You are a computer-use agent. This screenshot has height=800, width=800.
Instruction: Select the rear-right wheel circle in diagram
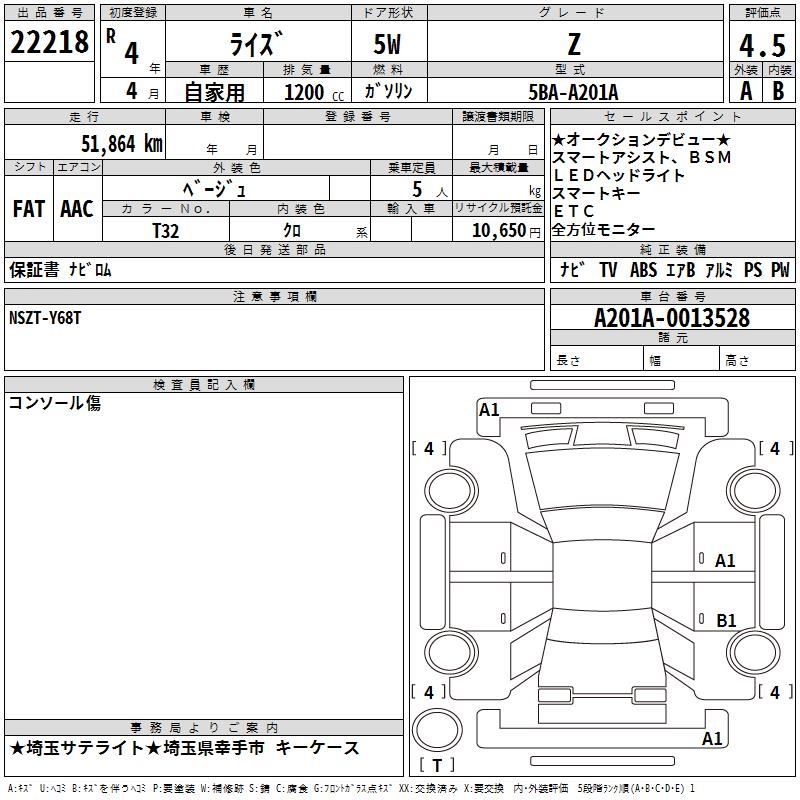coord(754,652)
